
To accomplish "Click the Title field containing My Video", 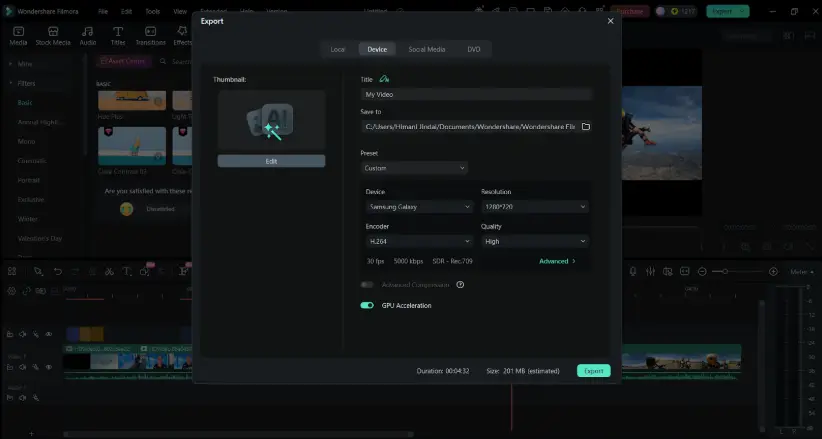I will click(476, 94).
